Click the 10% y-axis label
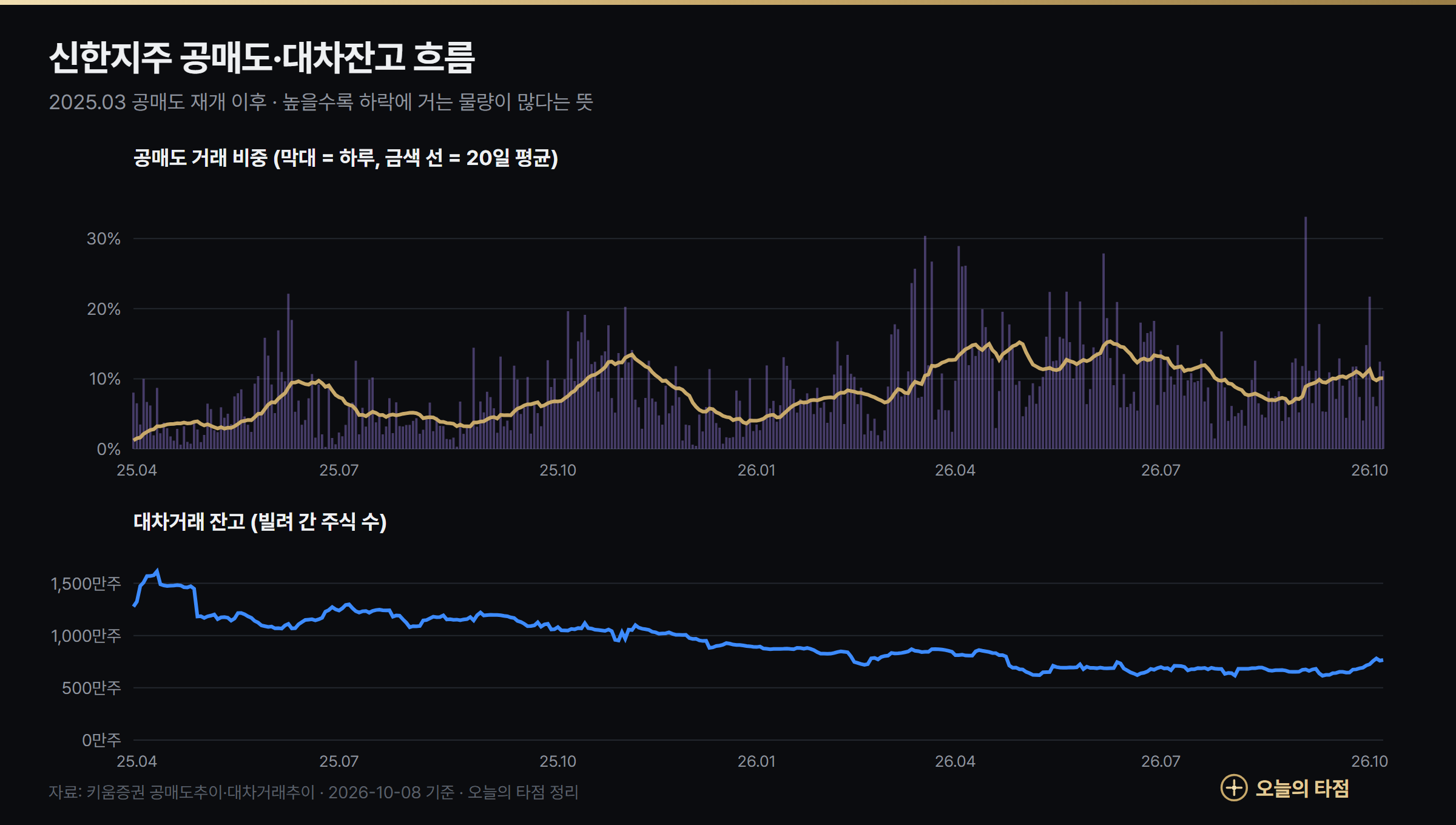The width and height of the screenshot is (1456, 825). (105, 379)
